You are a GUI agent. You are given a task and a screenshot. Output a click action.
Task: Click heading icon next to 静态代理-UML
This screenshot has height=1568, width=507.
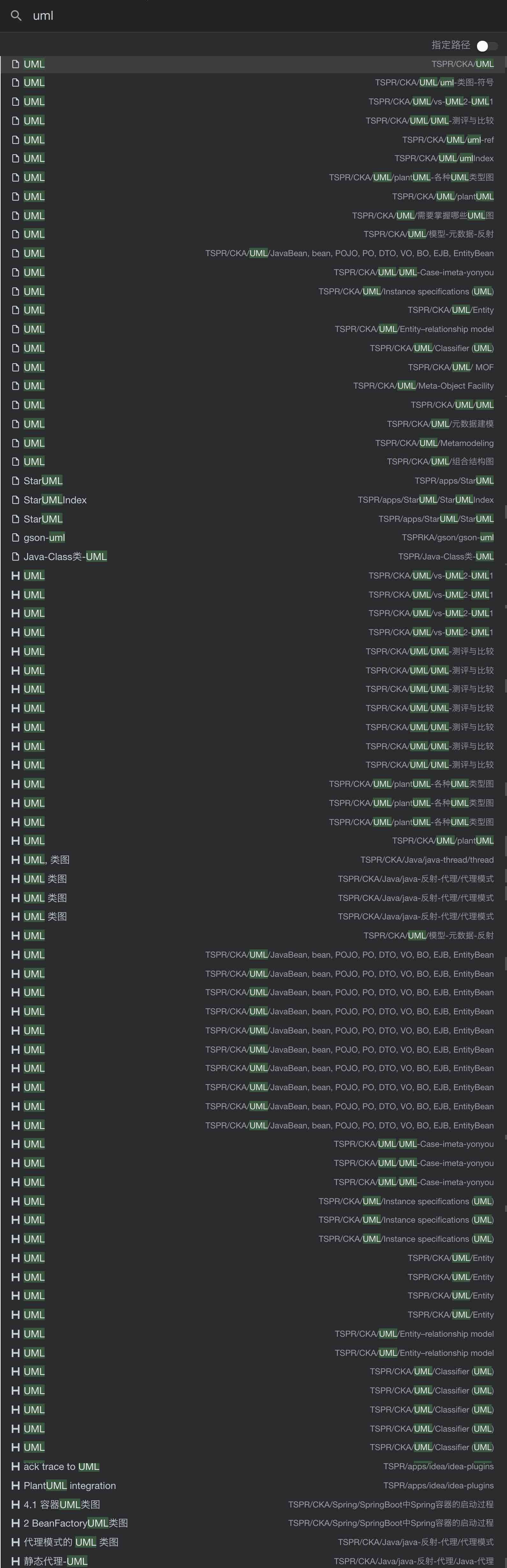tap(16, 1561)
